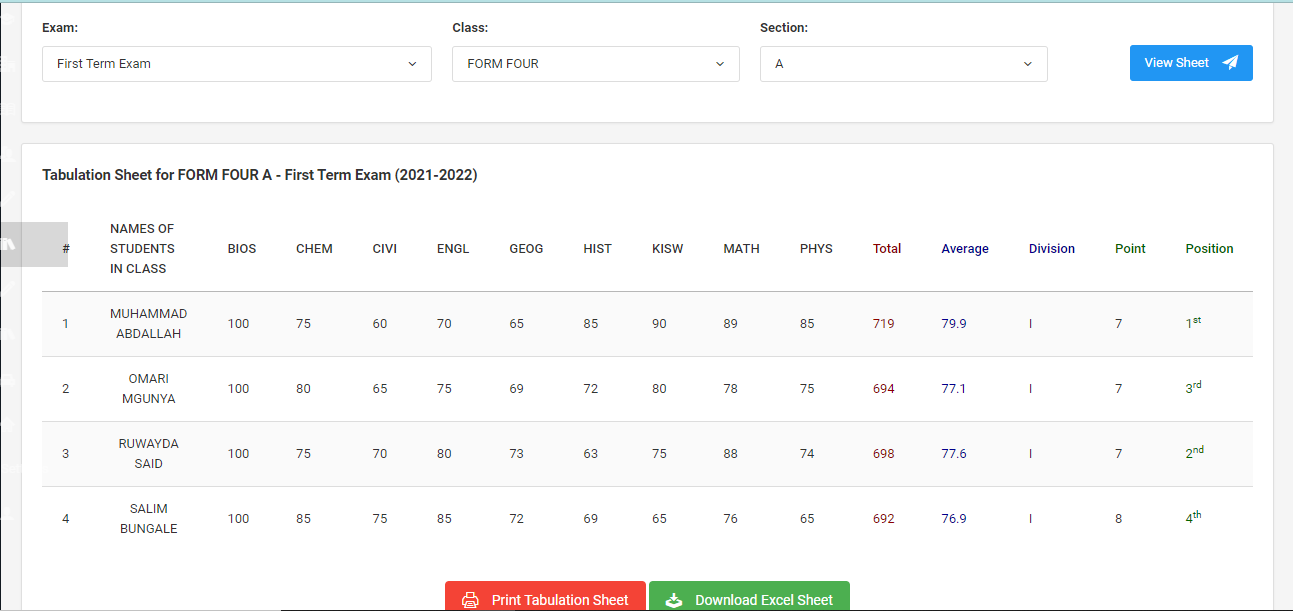Select the OMARI MGUNYA row name

pyautogui.click(x=148, y=389)
